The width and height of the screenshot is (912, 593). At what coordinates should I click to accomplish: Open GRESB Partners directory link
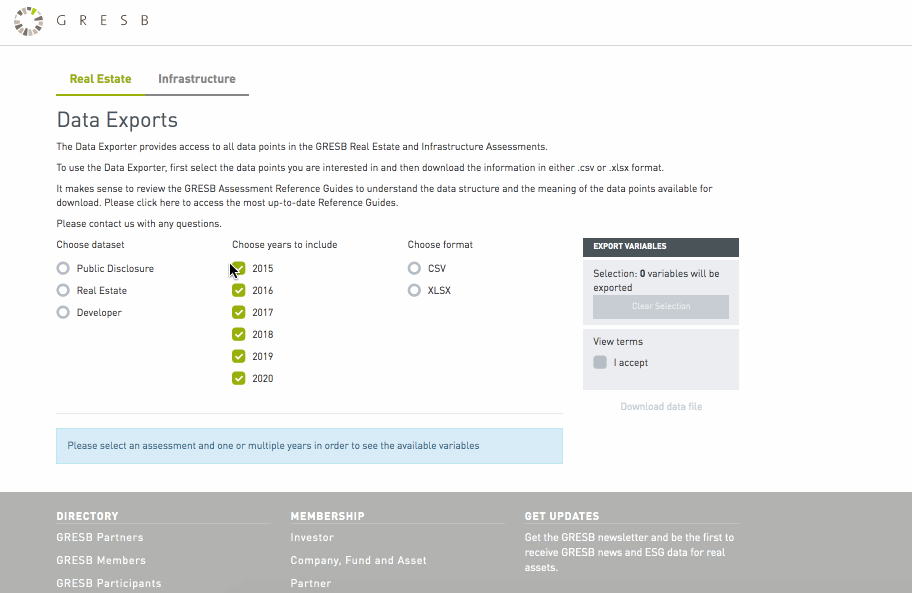(x=100, y=537)
